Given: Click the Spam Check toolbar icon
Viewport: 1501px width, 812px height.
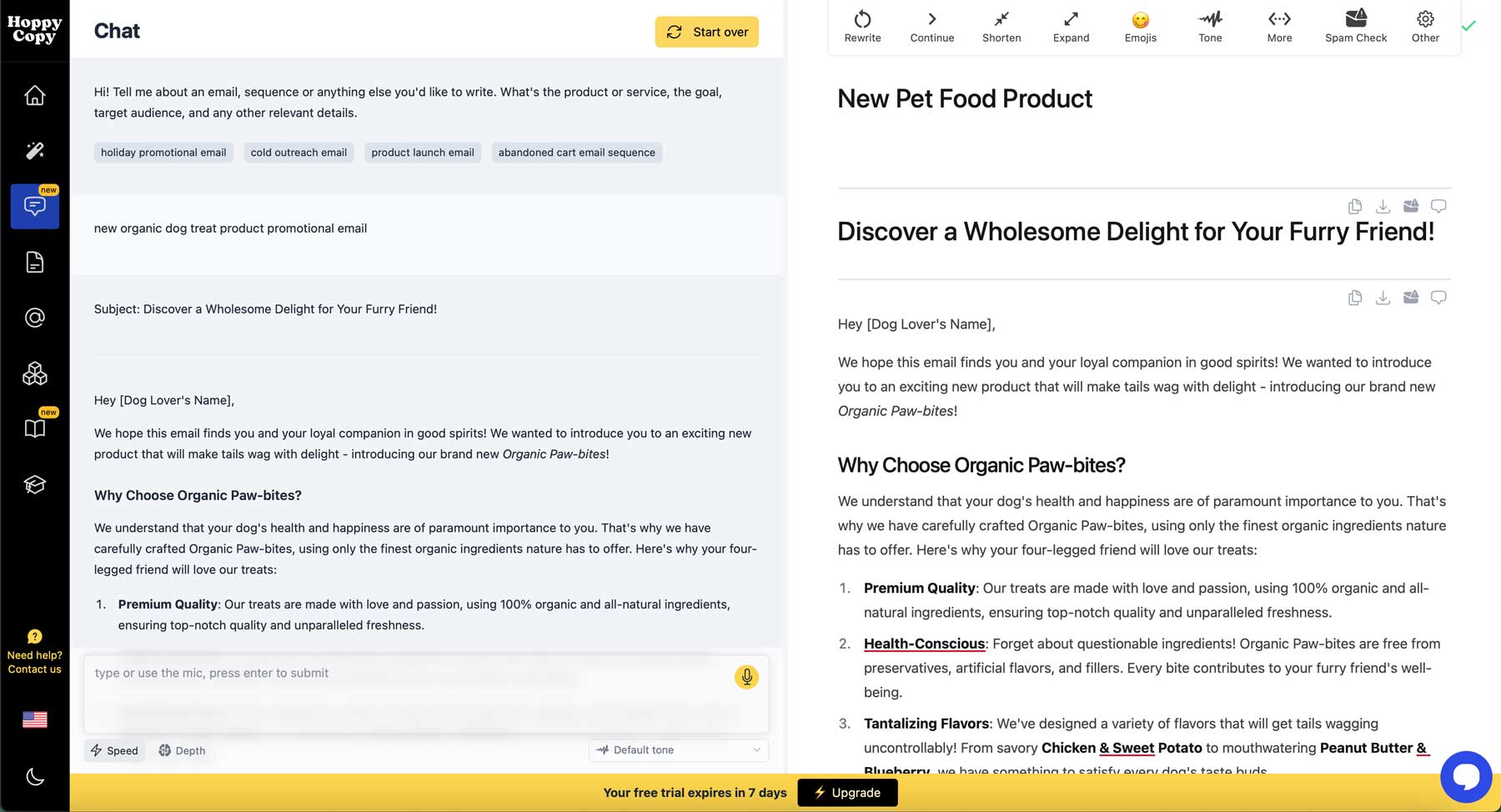Looking at the screenshot, I should [x=1355, y=27].
